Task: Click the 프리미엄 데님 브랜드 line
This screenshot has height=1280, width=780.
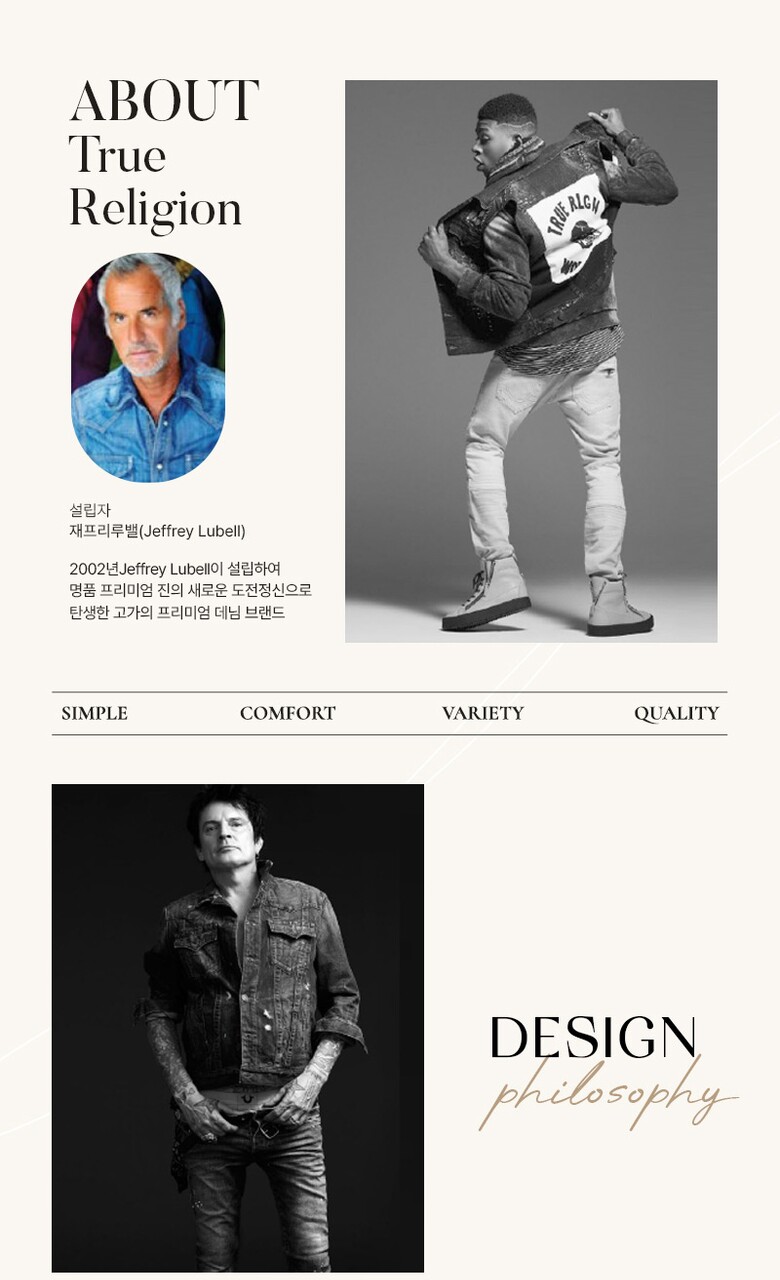Action: pyautogui.click(x=177, y=613)
